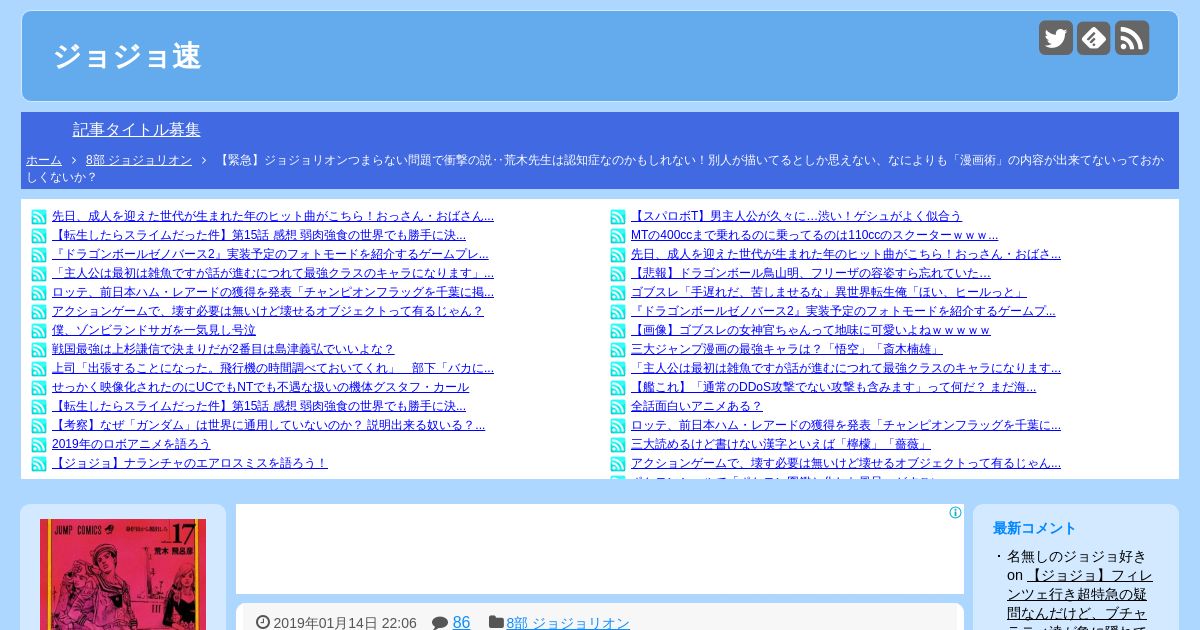Open 僕、ゾンビランドサガを一気見し号泣 link
The height and width of the screenshot is (630, 1200).
[154, 330]
